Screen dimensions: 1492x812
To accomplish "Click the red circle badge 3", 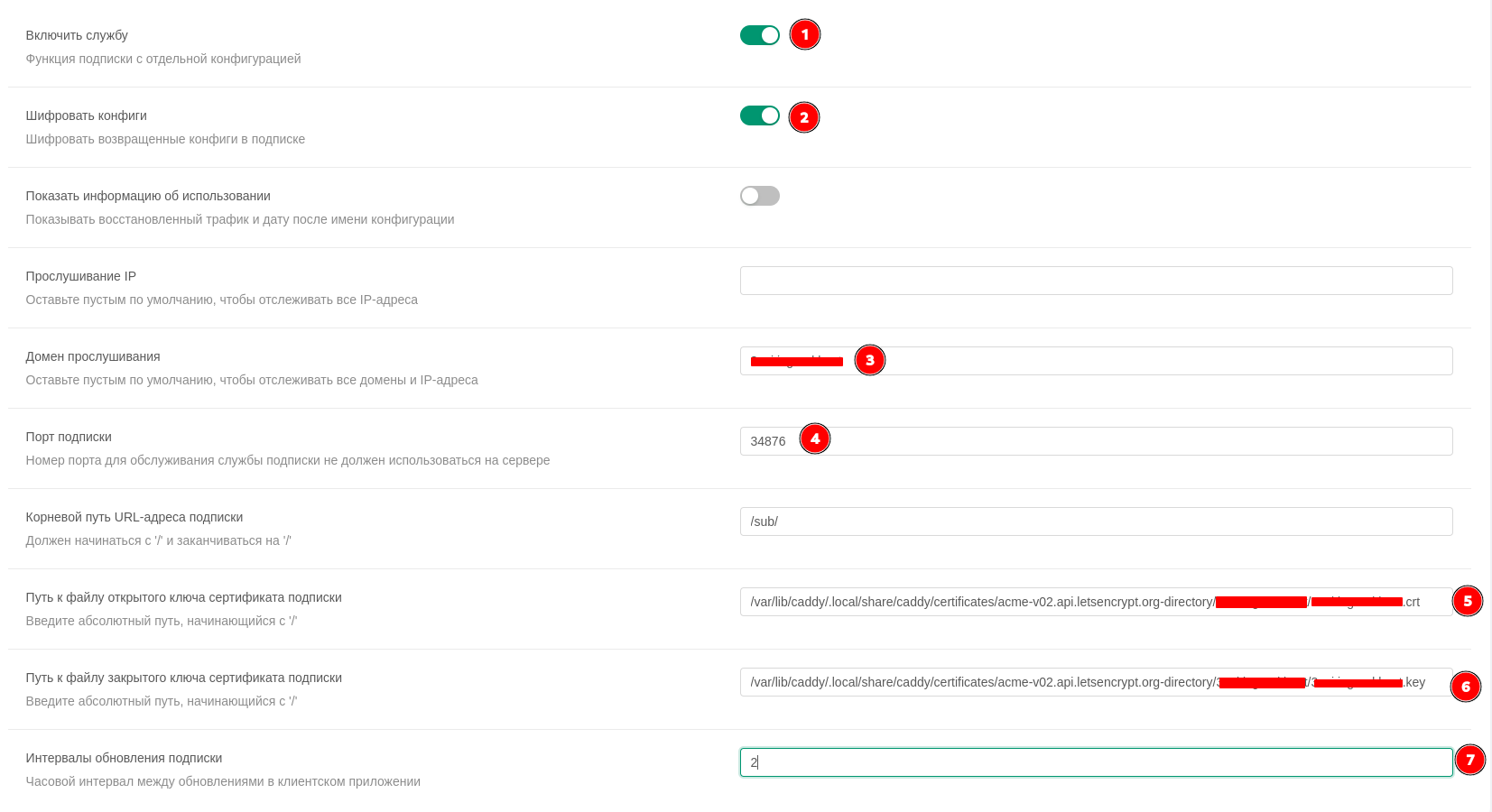I will (x=869, y=360).
